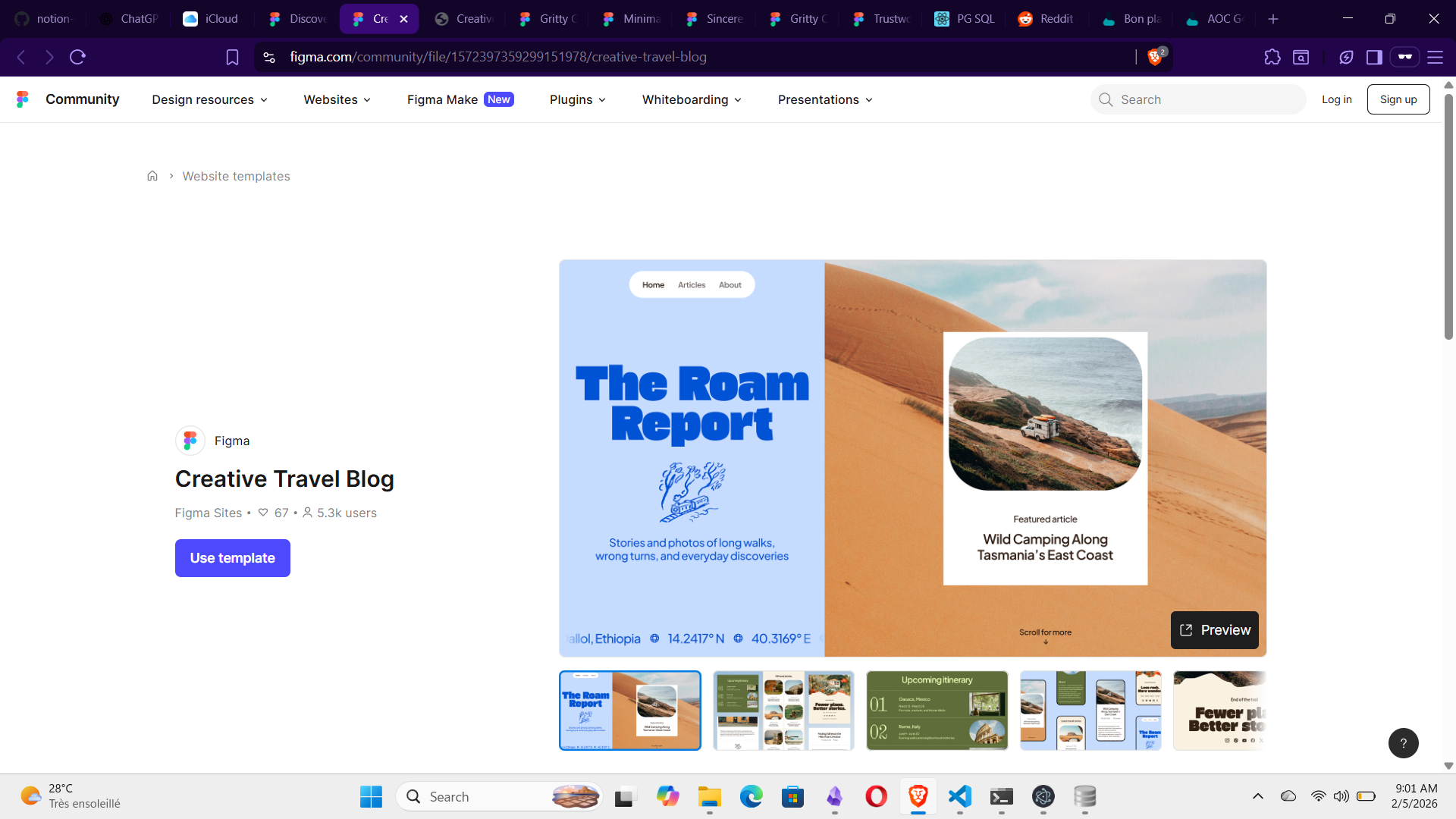Open the home breadcrumb icon

tap(152, 176)
